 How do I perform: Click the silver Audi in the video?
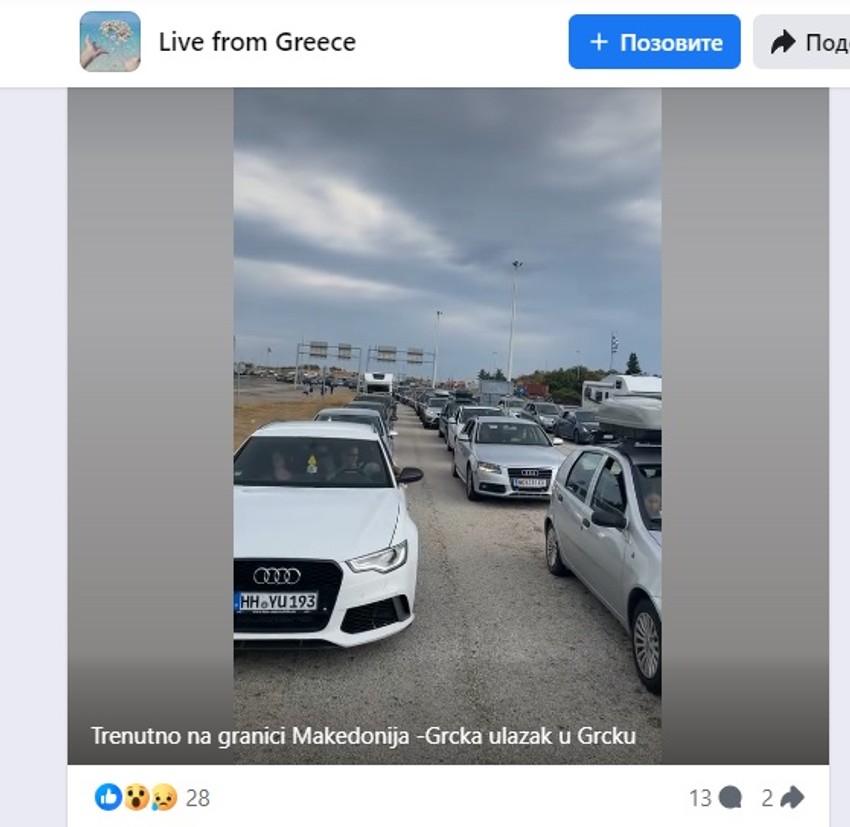coord(507,458)
